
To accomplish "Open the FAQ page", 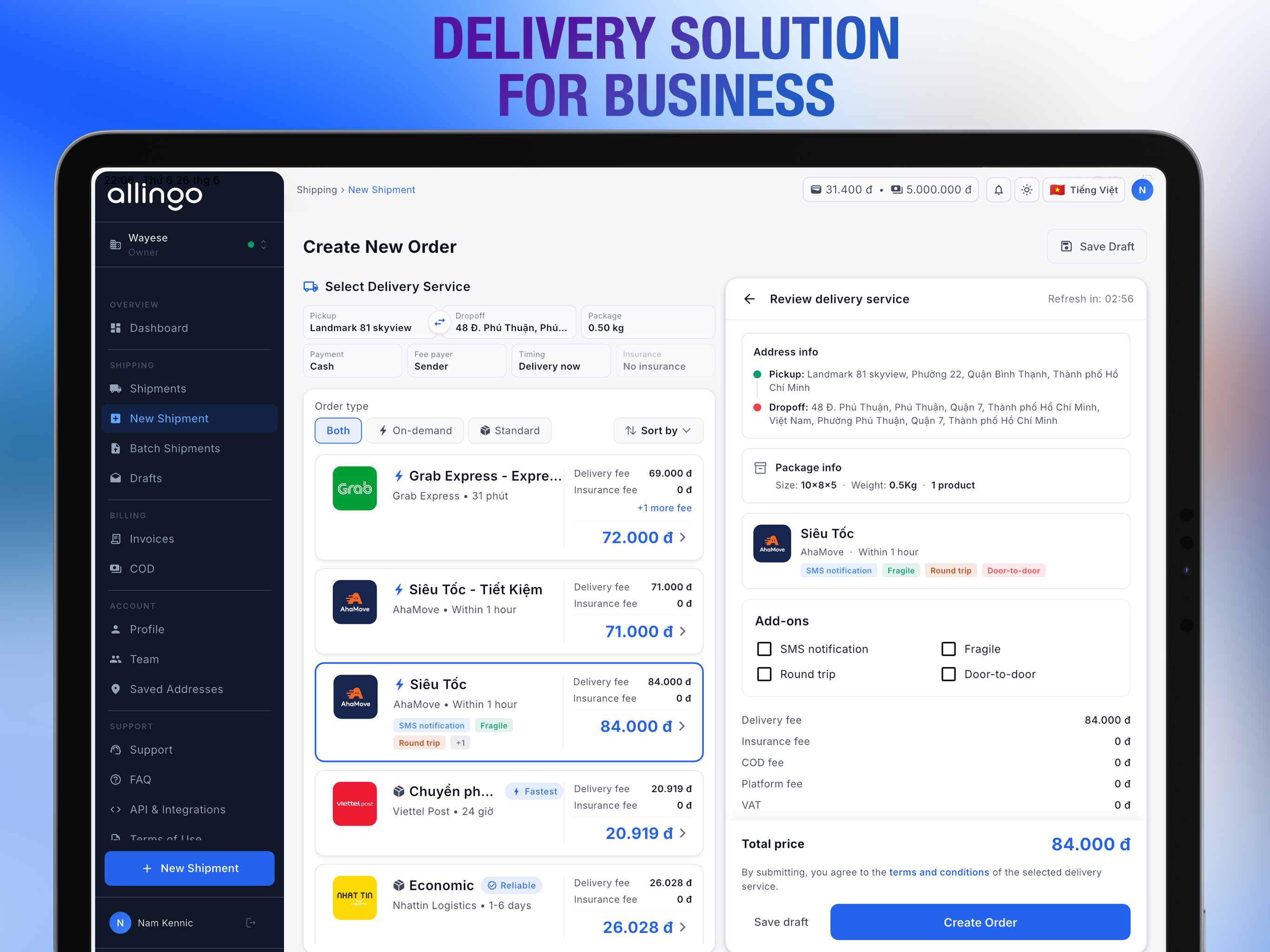I will pos(190,780).
